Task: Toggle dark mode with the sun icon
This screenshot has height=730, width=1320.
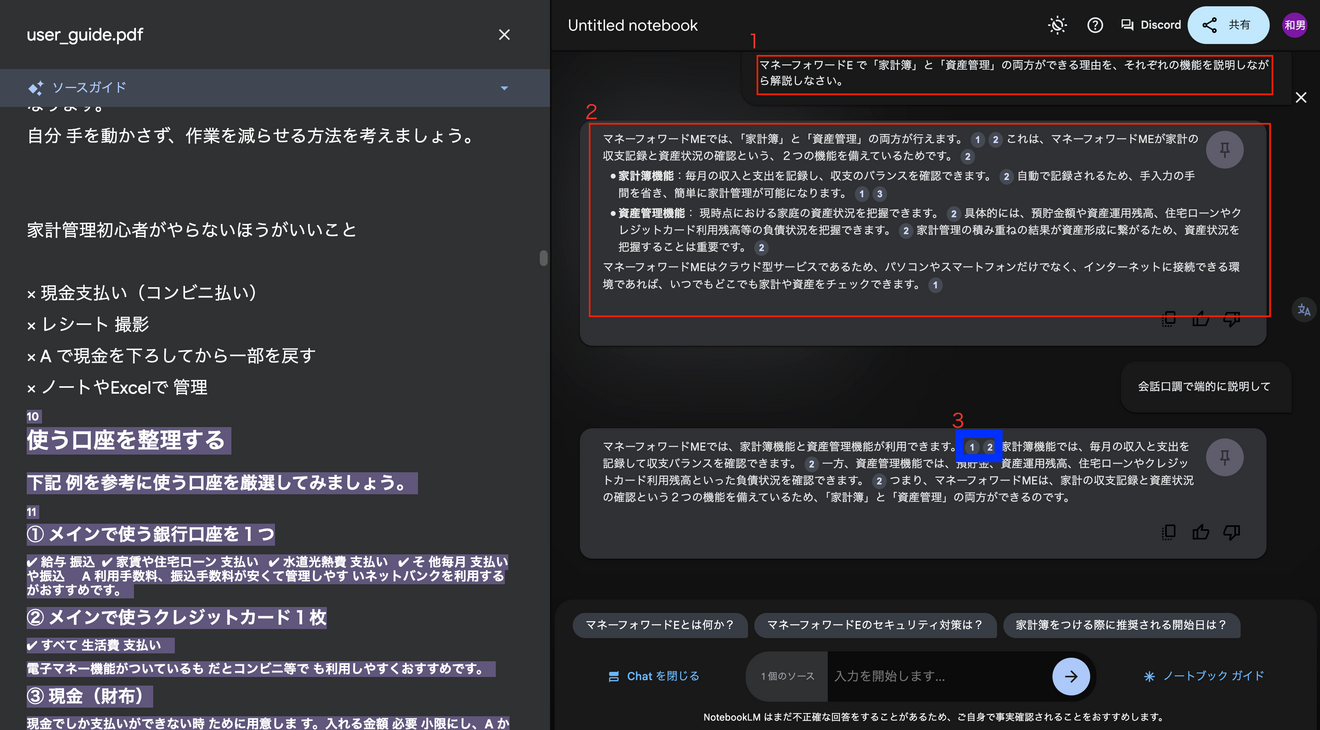Action: [1057, 25]
